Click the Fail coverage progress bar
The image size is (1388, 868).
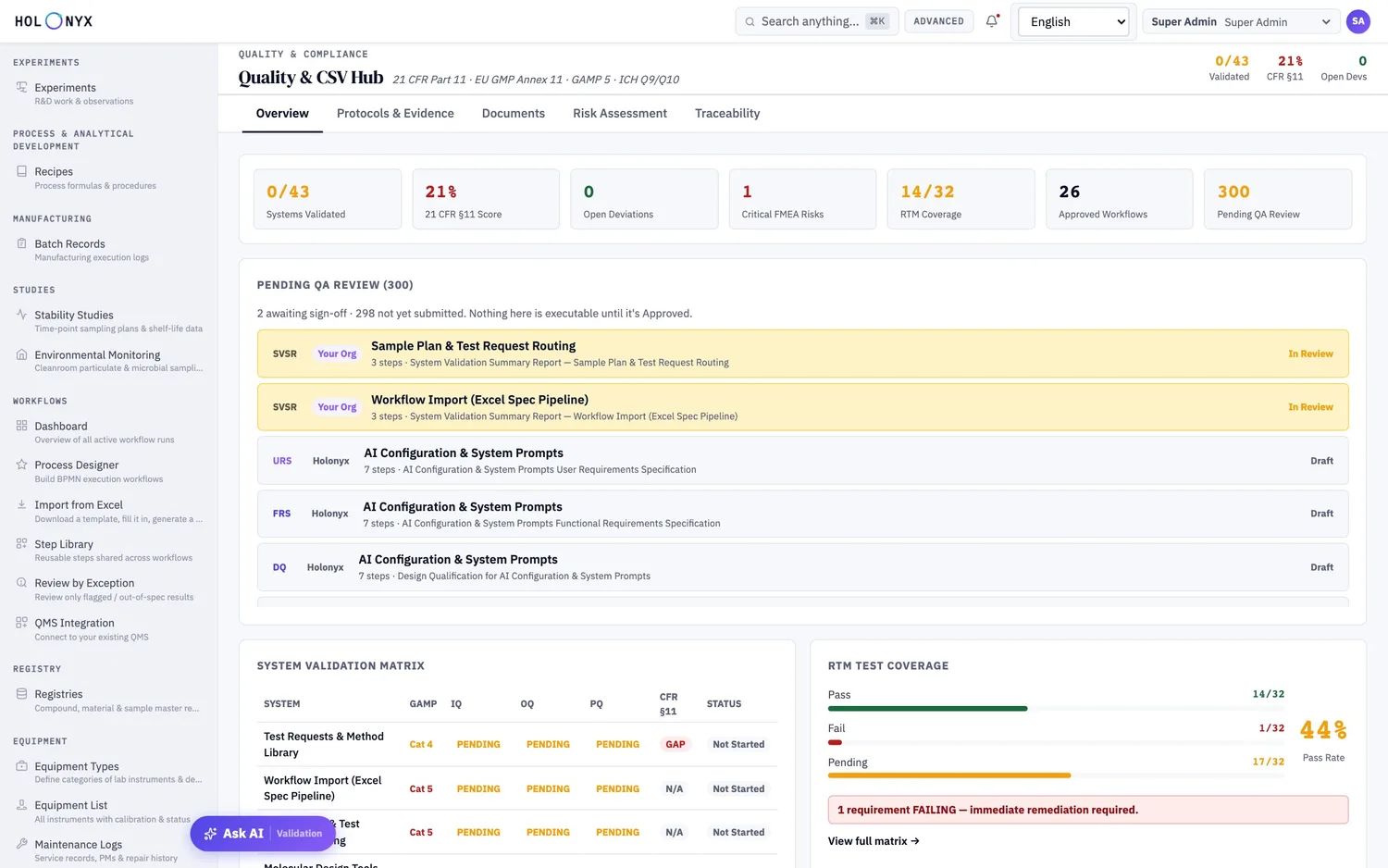[x=1056, y=742]
